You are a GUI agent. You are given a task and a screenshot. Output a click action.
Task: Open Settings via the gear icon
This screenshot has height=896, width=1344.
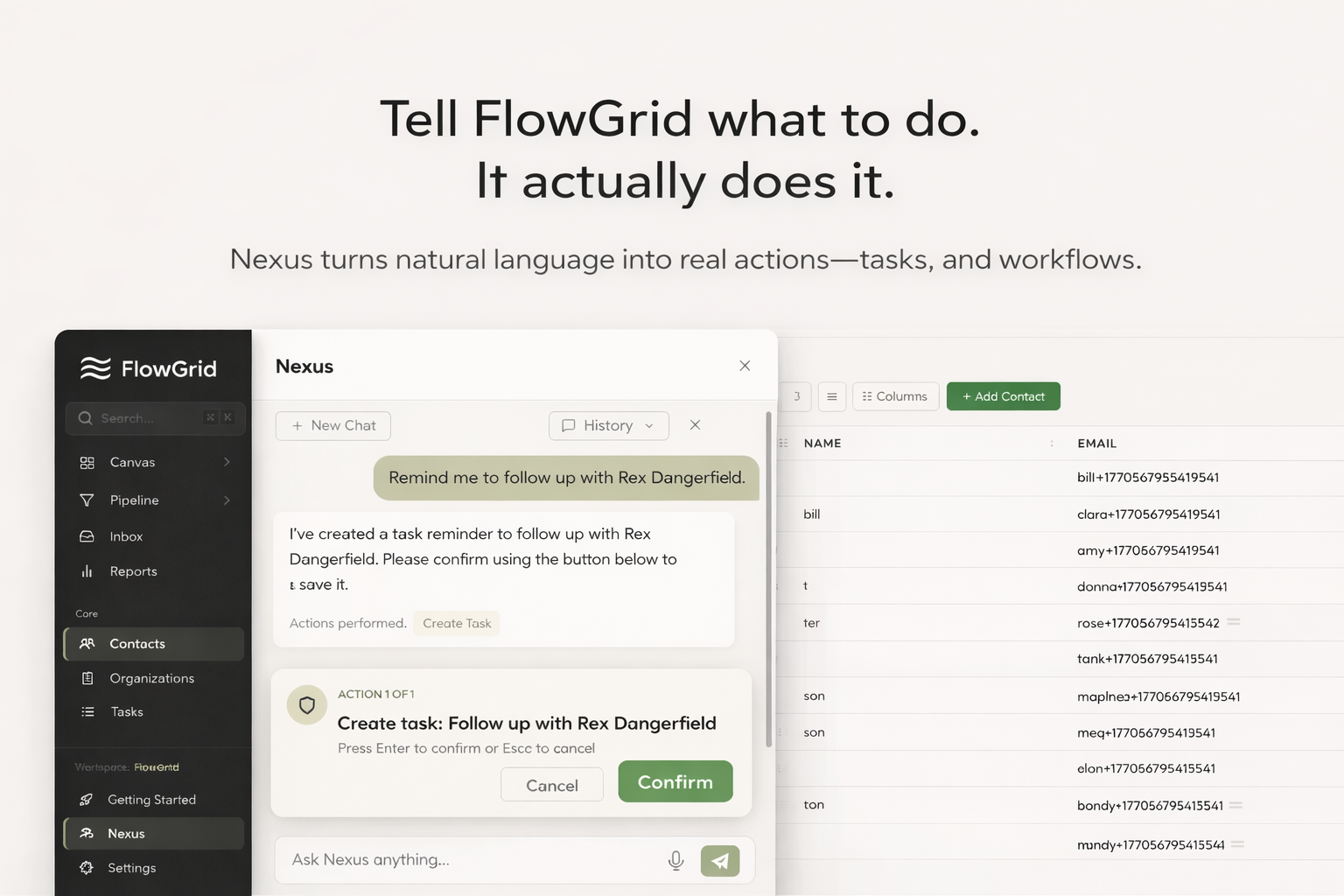pyautogui.click(x=87, y=867)
